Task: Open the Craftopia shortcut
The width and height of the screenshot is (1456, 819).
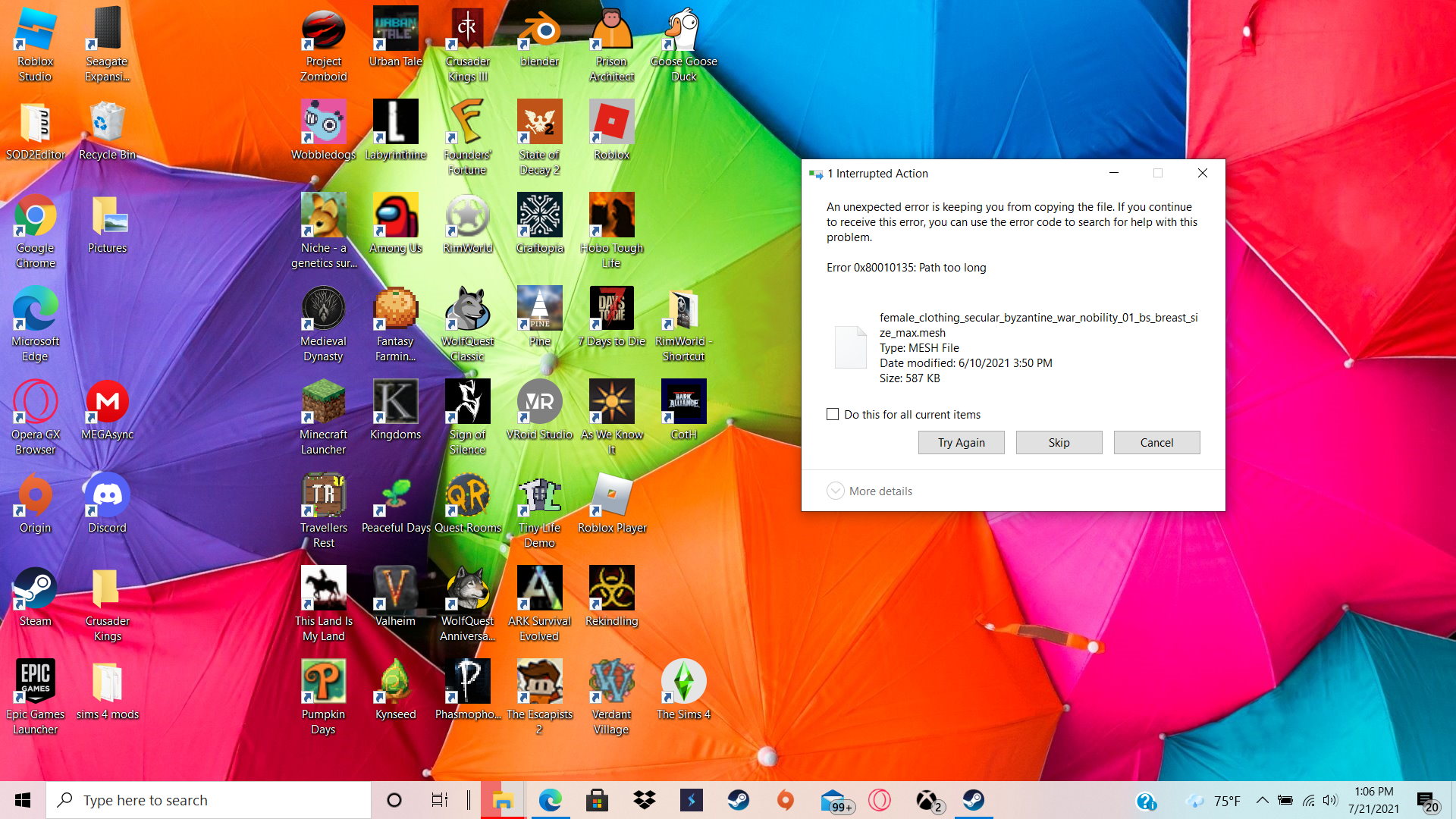Action: pos(539,224)
